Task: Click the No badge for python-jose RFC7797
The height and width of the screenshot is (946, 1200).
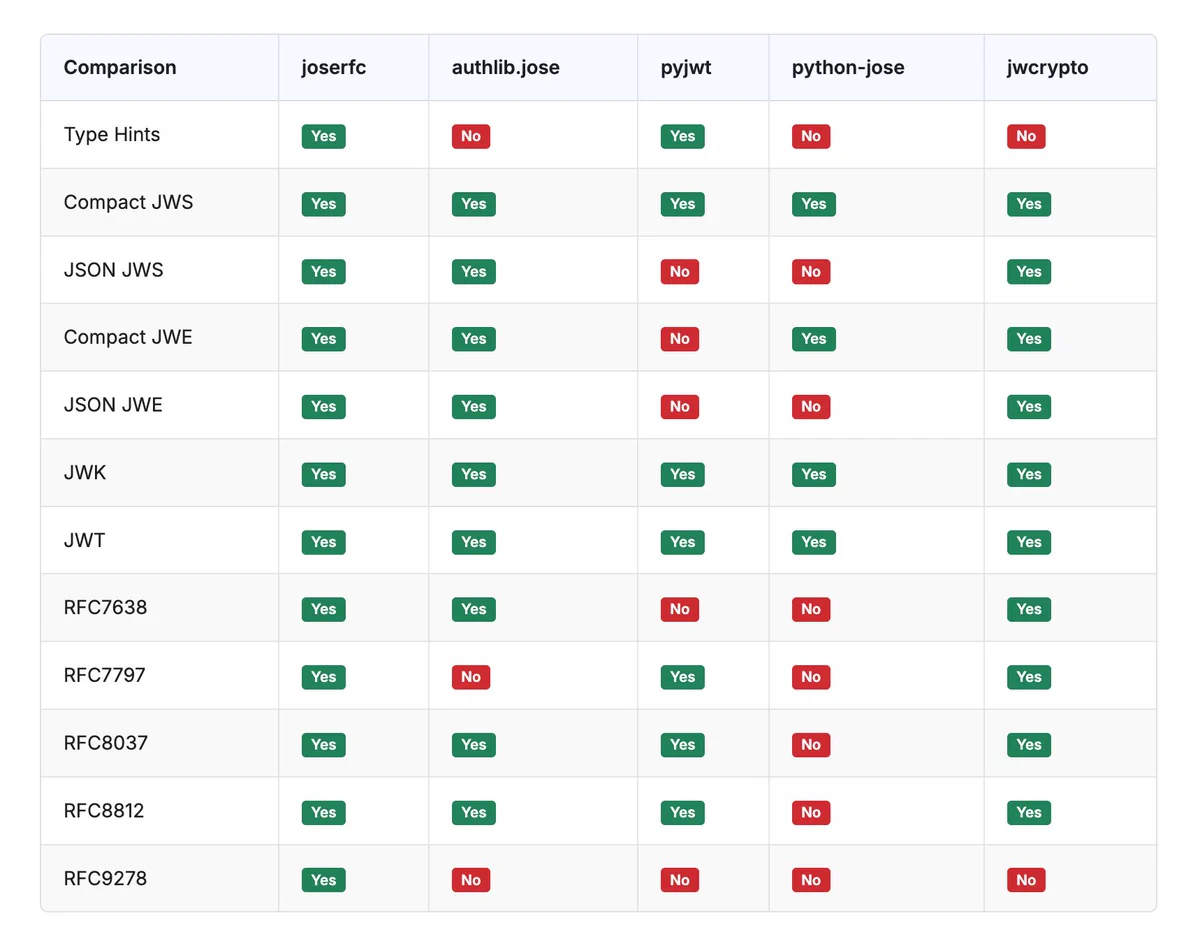Action: [811, 677]
